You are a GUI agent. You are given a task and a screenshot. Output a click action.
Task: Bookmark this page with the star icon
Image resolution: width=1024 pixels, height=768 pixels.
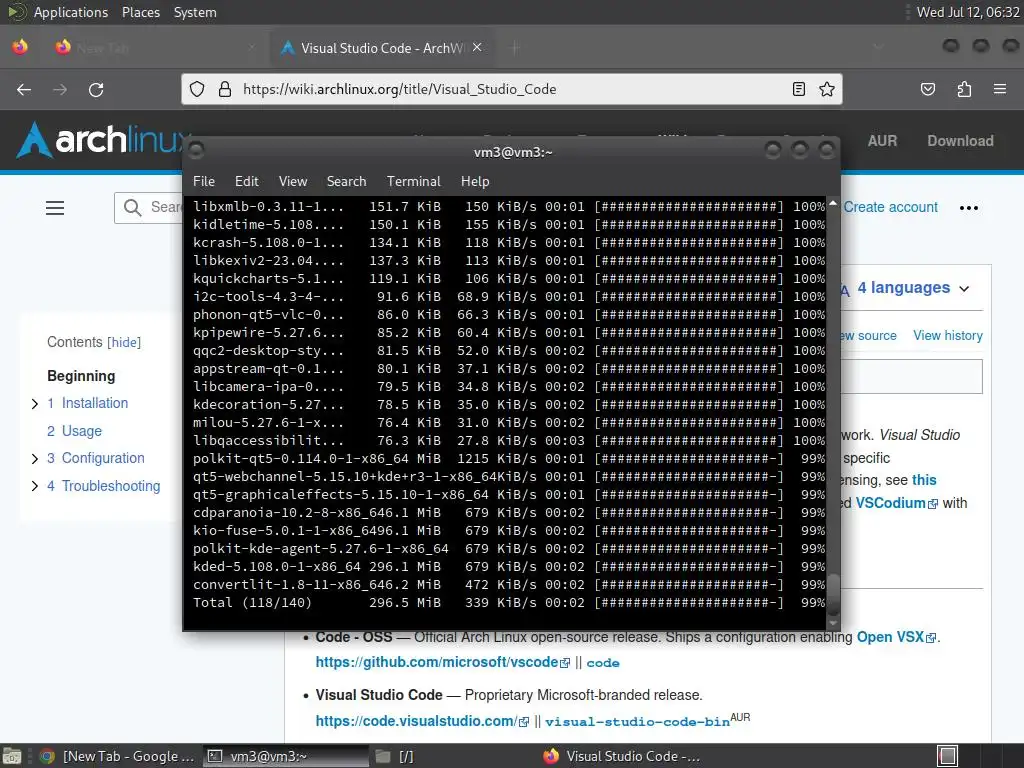[827, 89]
